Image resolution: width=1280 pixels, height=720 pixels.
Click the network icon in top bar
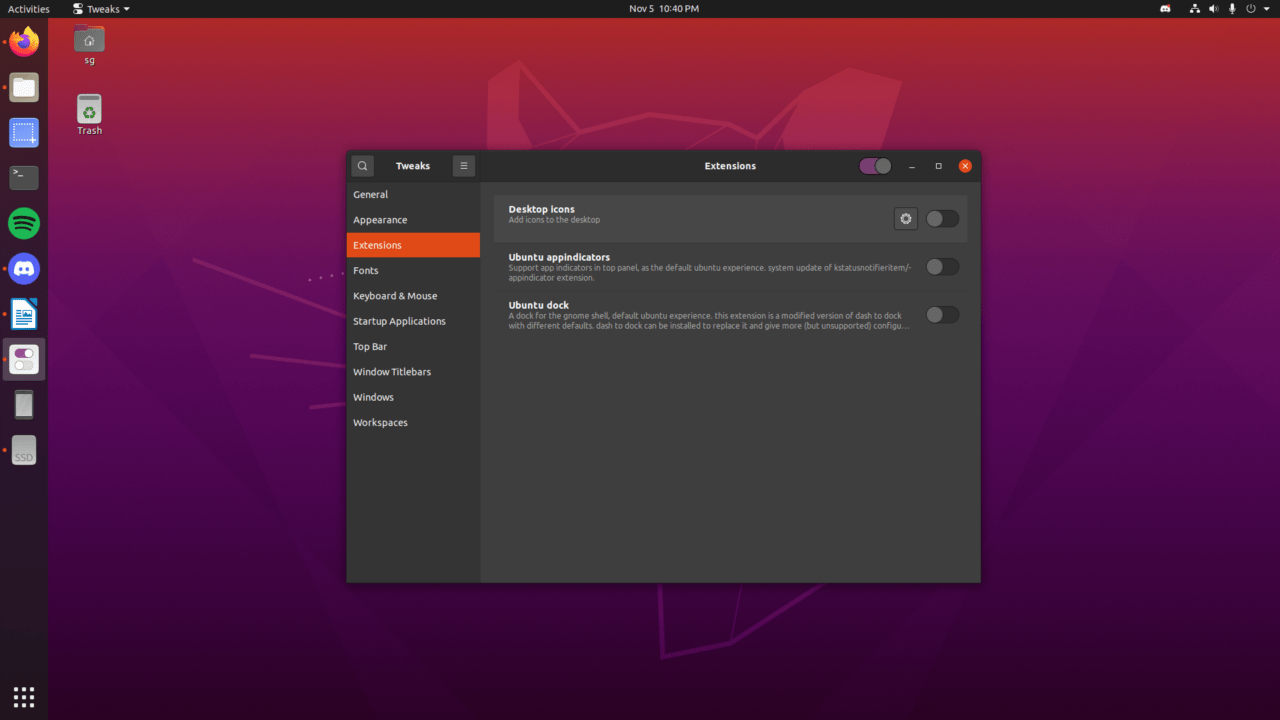1195,9
